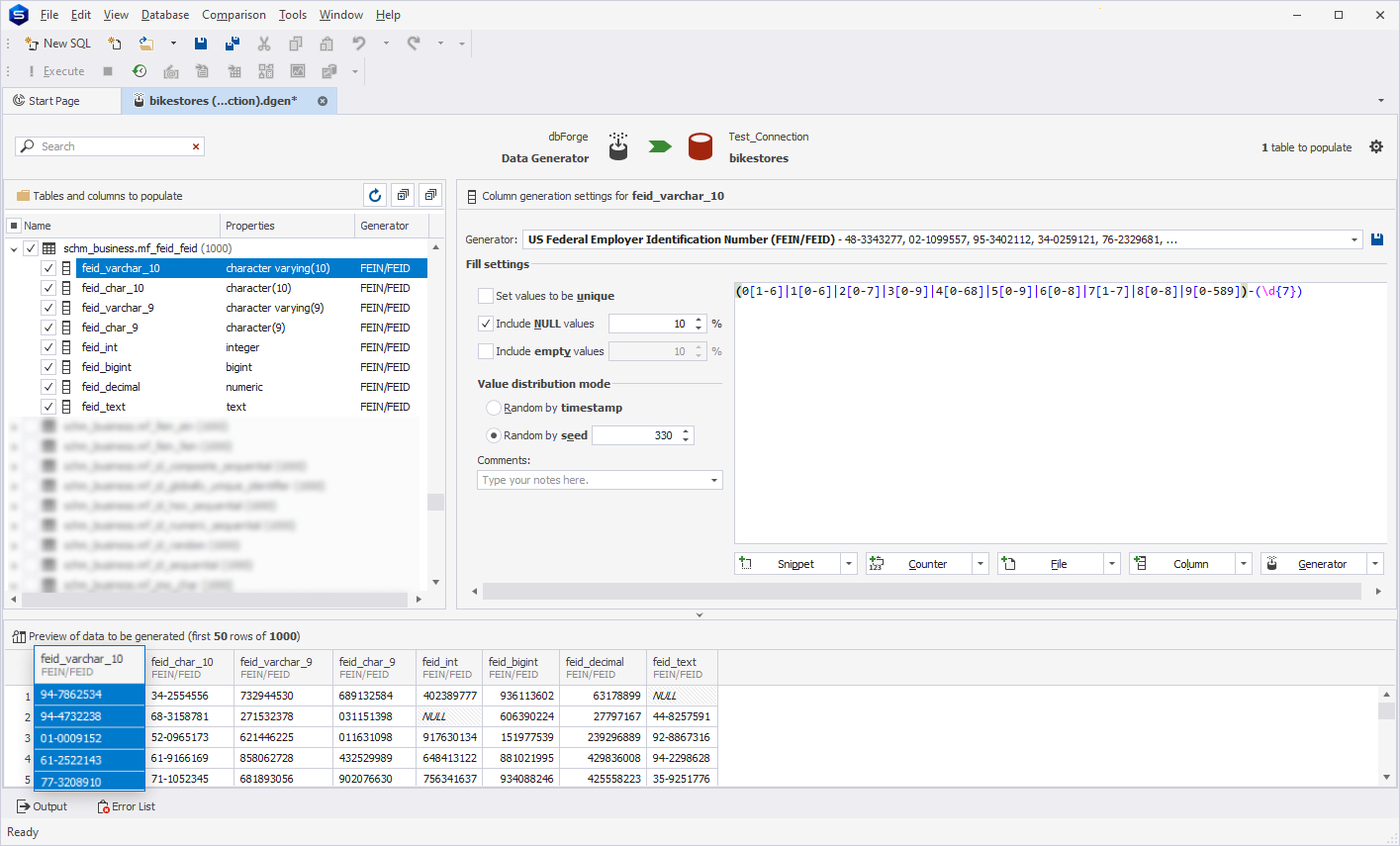
Task: Open the File menu
Action: click(x=49, y=15)
